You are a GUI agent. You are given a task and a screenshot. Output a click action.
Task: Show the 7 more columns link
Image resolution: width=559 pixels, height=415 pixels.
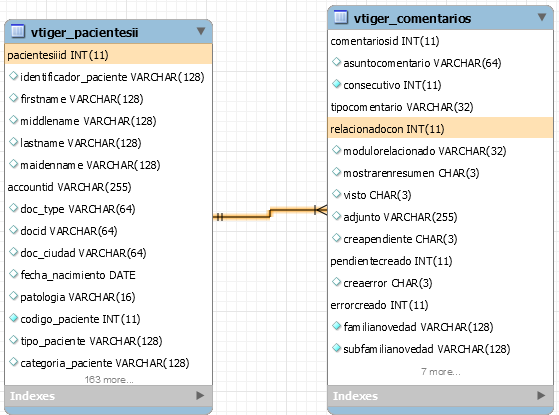tap(441, 372)
